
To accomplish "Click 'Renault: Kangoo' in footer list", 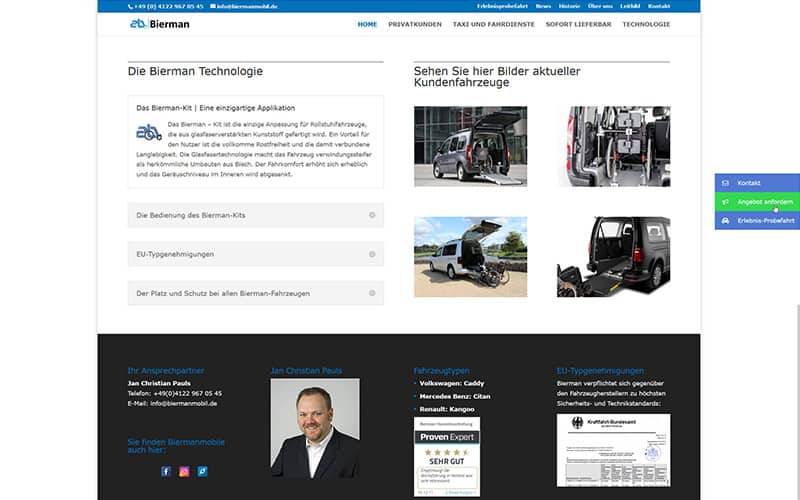I will (x=447, y=409).
